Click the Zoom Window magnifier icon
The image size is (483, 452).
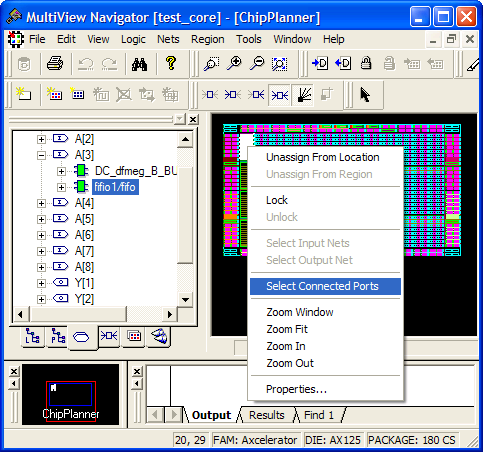(212, 64)
